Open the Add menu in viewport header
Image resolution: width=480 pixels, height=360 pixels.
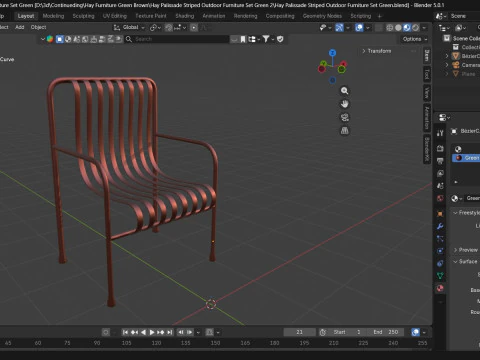pos(20,27)
